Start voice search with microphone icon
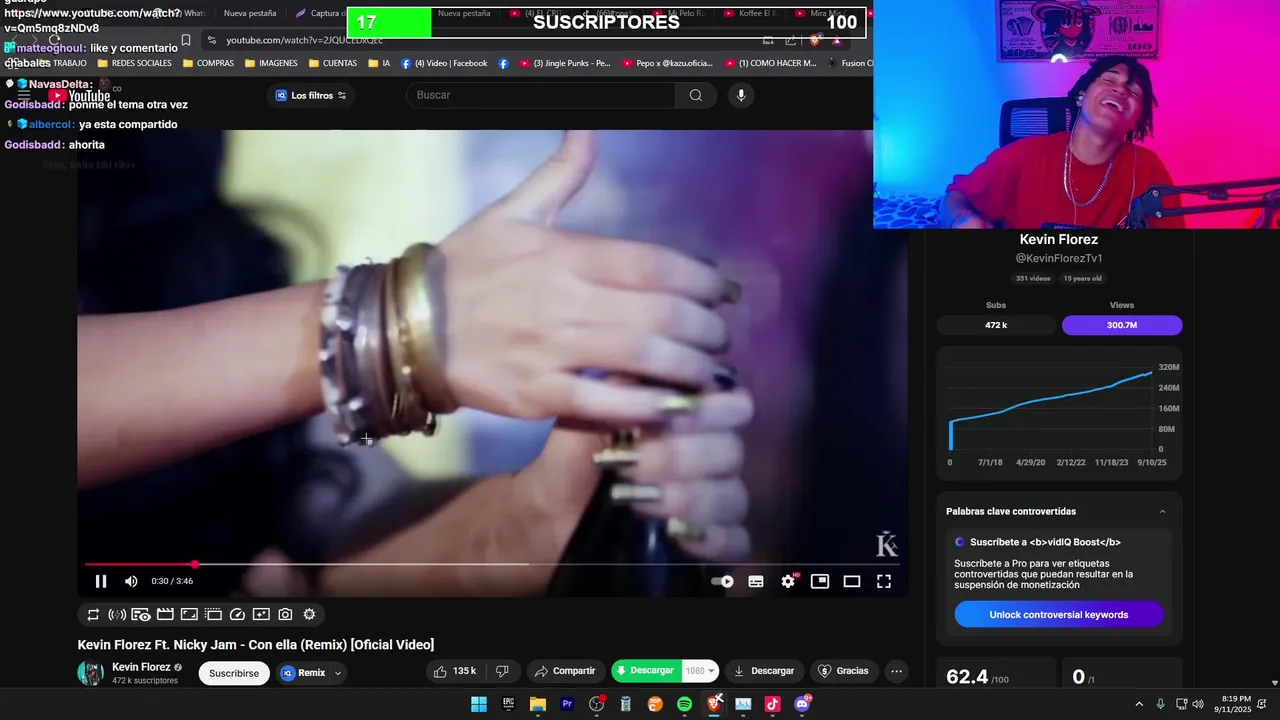The height and width of the screenshot is (720, 1280). (x=740, y=95)
